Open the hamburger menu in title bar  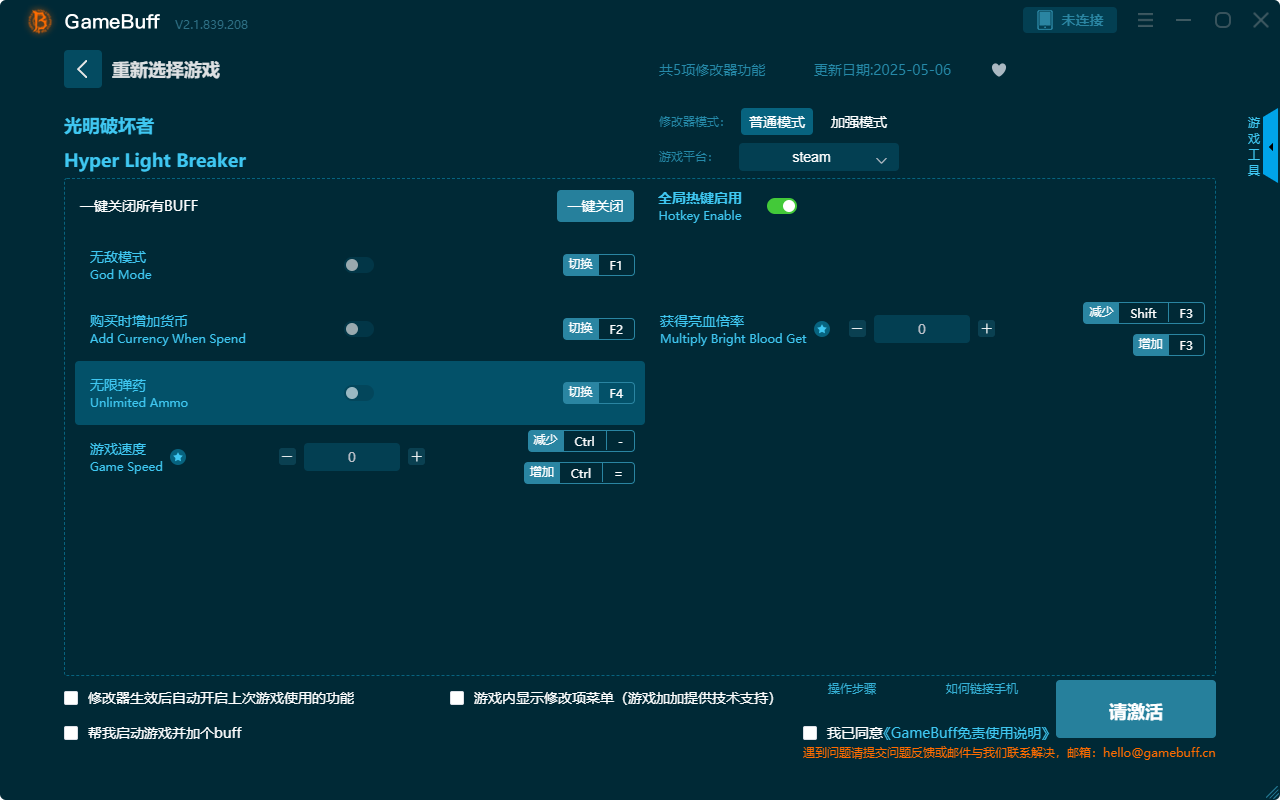pos(1146,21)
